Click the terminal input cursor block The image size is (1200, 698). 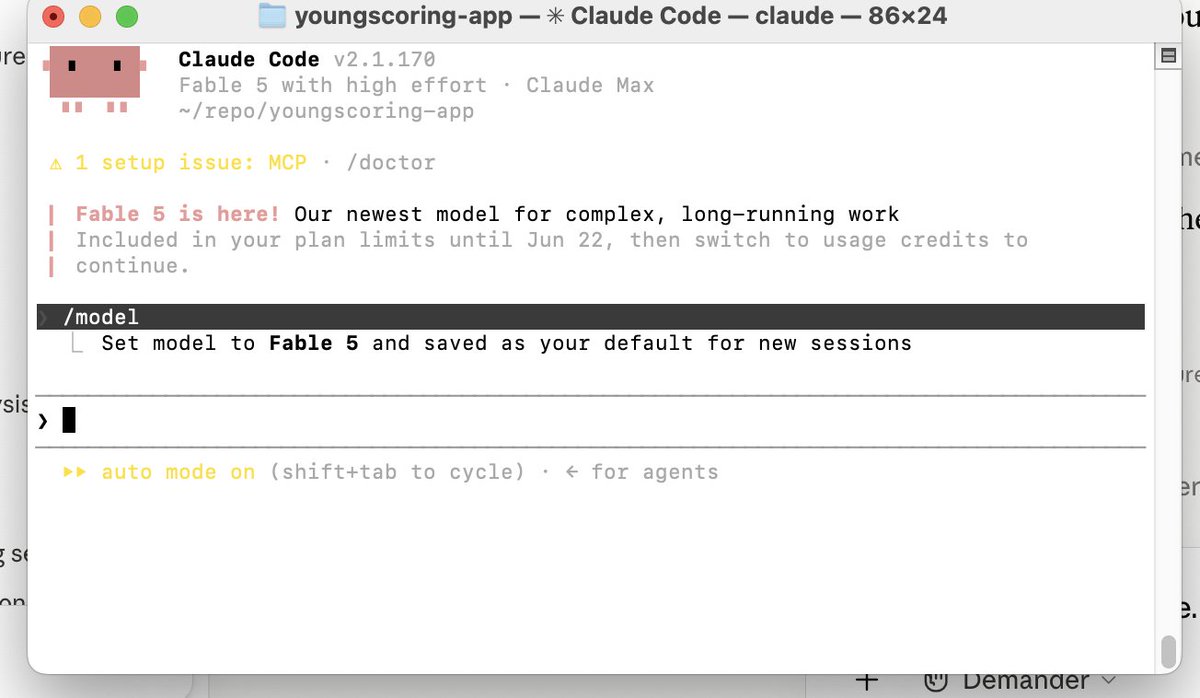[69, 420]
